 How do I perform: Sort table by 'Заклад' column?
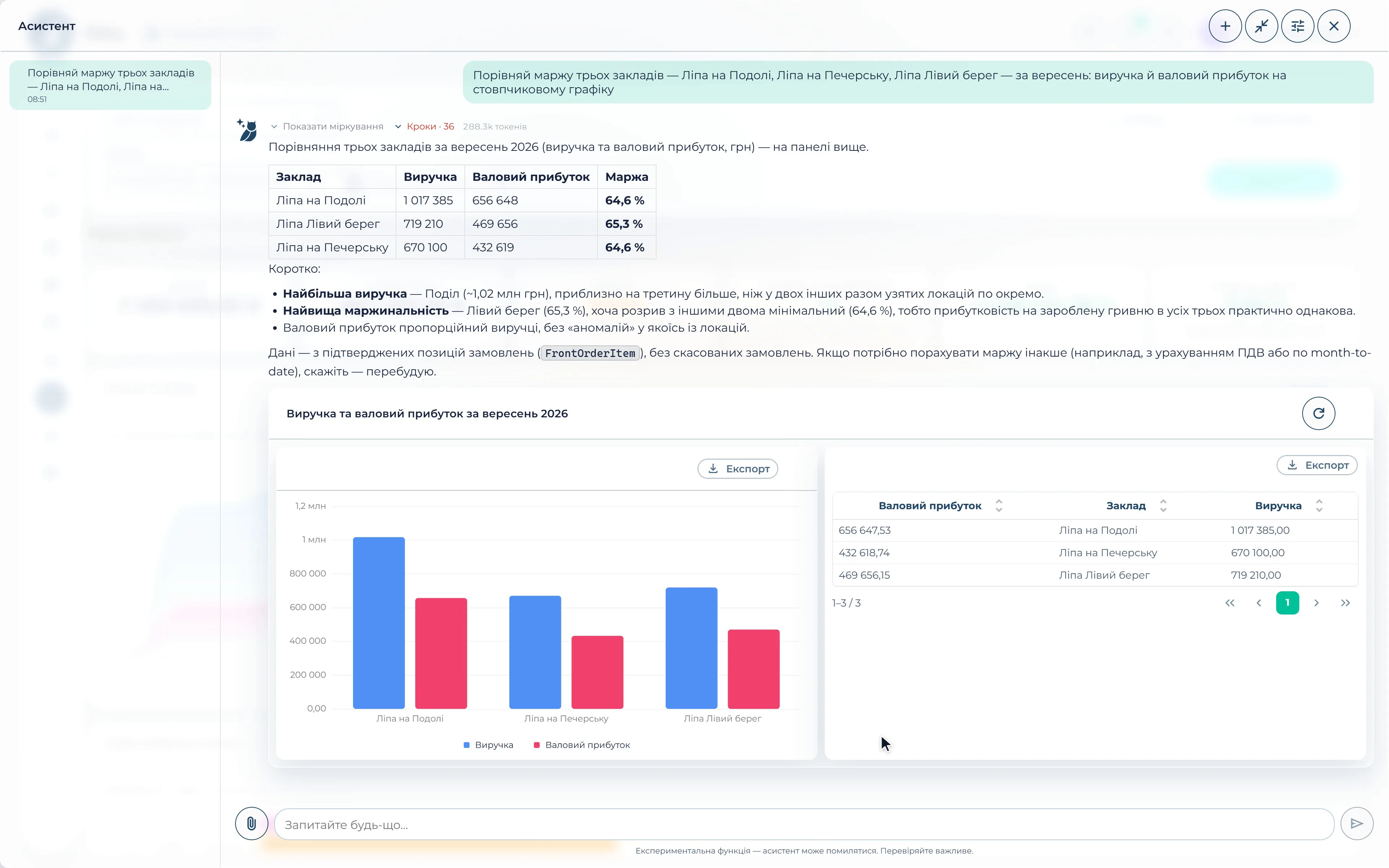(x=1163, y=506)
